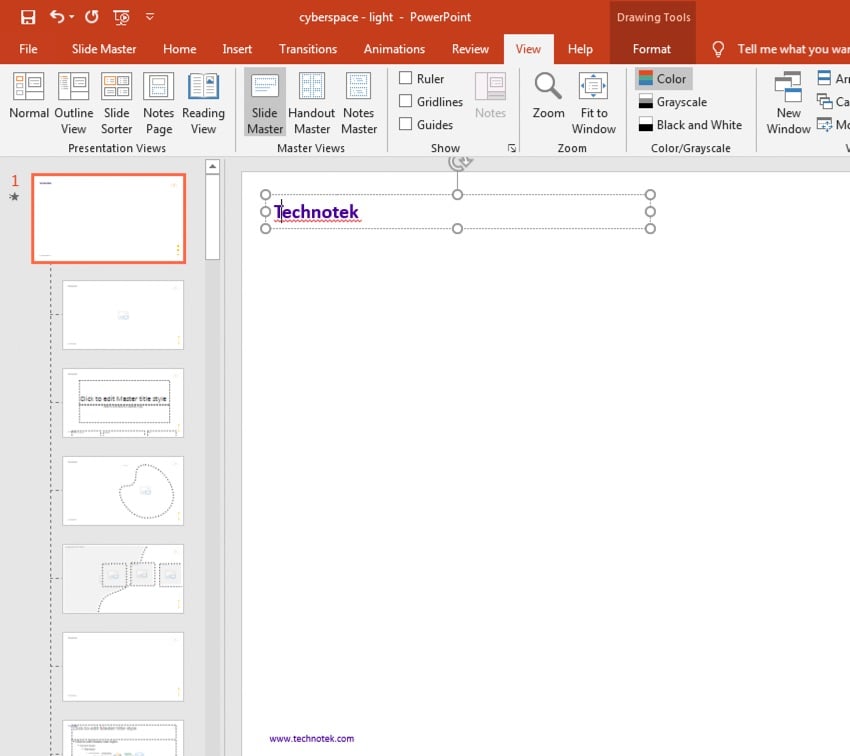Open the Animations ribbon tab
The image size is (850, 756).
[x=394, y=49]
